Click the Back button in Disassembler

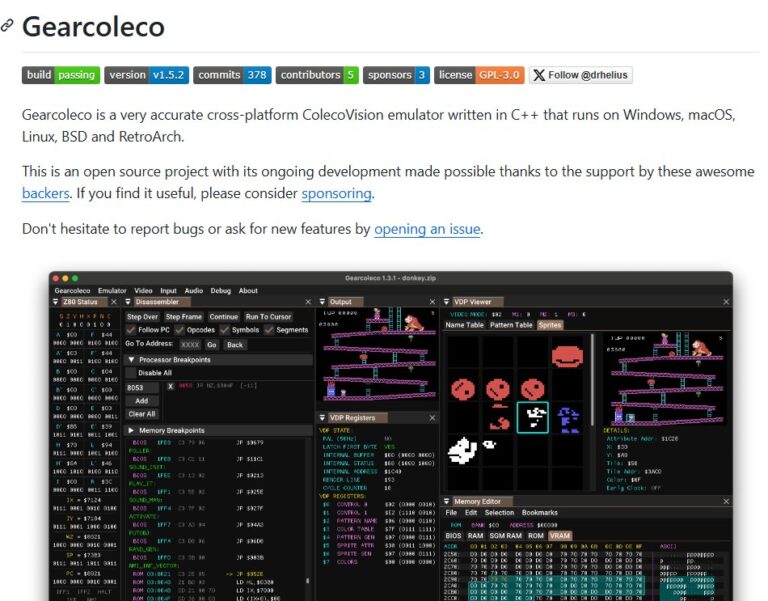pos(235,345)
